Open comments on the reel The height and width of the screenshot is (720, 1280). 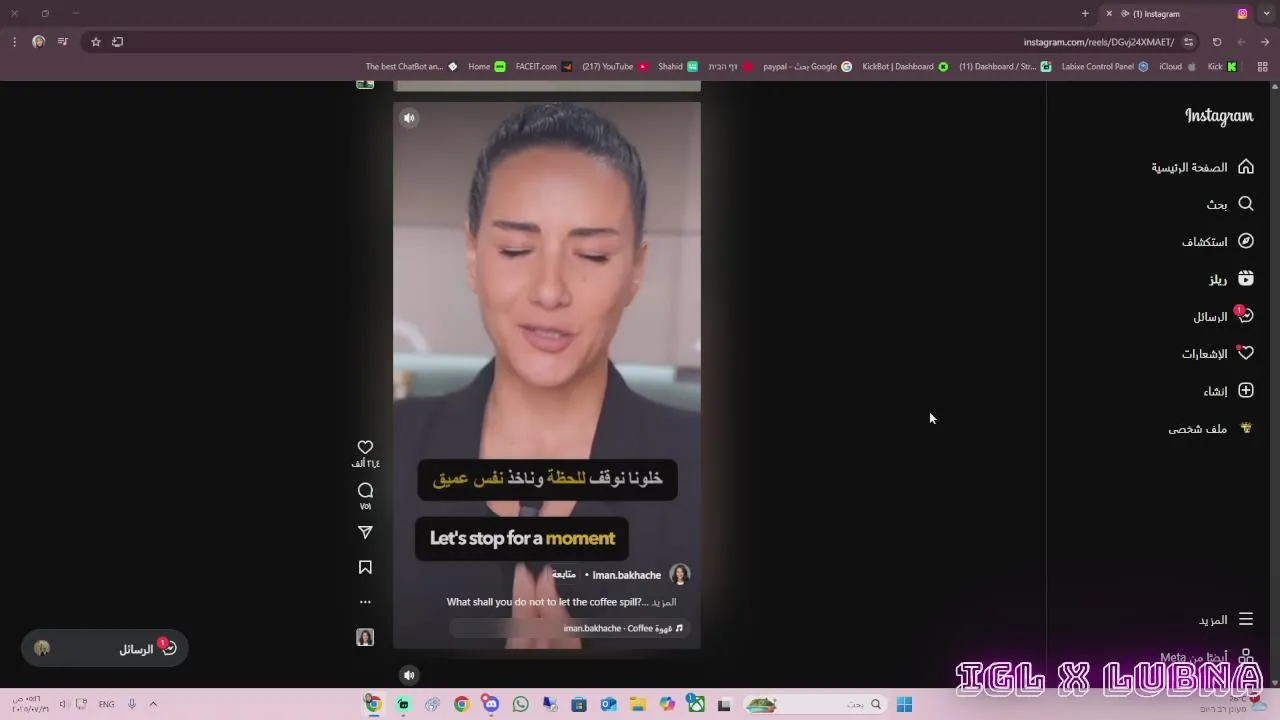click(365, 490)
